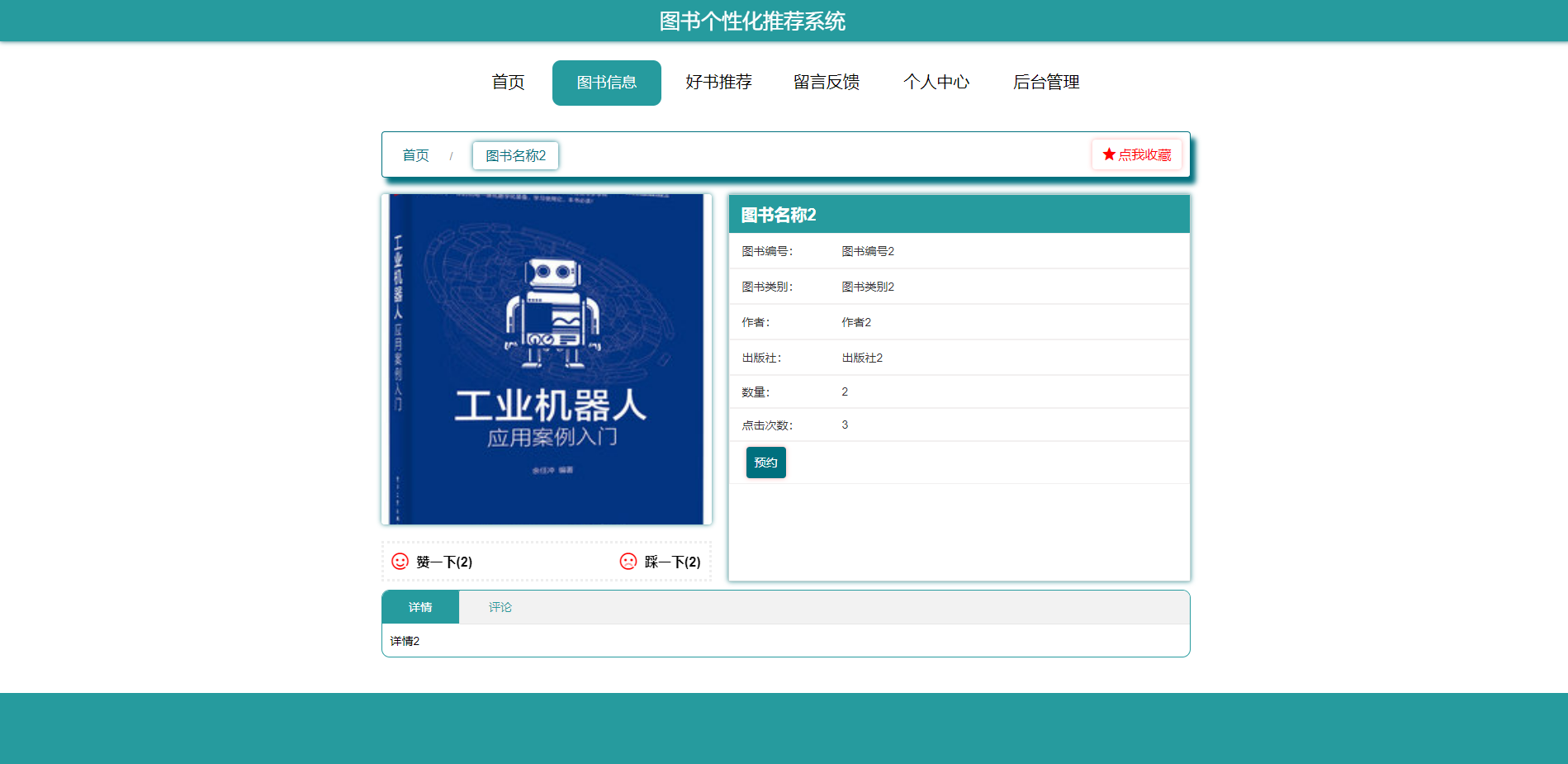Switch to the 详情 tab
The image size is (1568, 764).
(x=420, y=607)
